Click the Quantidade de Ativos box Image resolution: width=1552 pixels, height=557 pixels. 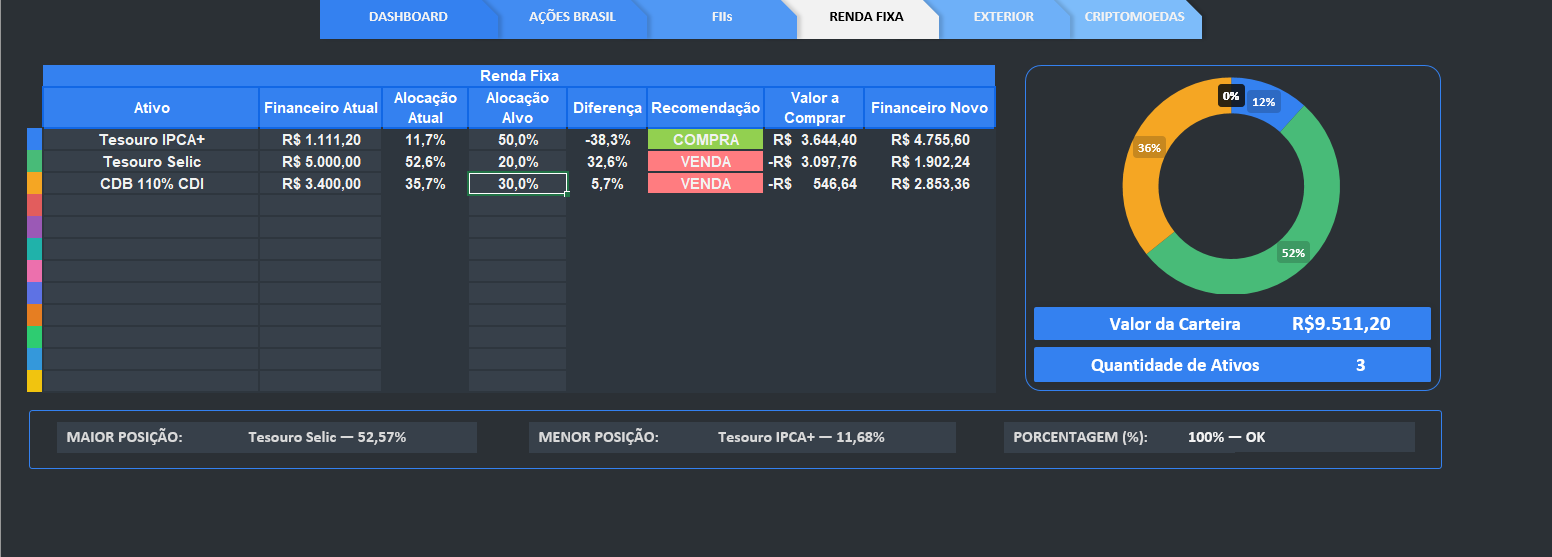pyautogui.click(x=1232, y=365)
